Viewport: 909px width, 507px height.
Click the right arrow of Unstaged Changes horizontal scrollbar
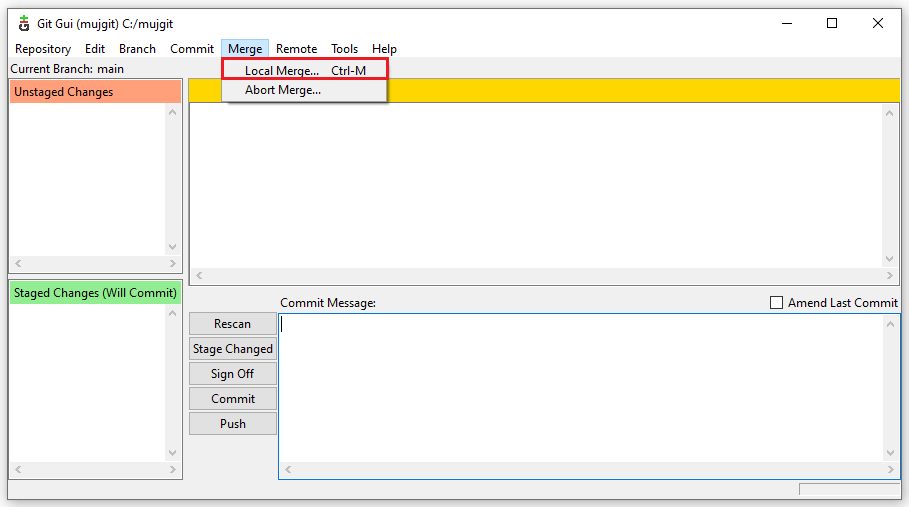173,263
